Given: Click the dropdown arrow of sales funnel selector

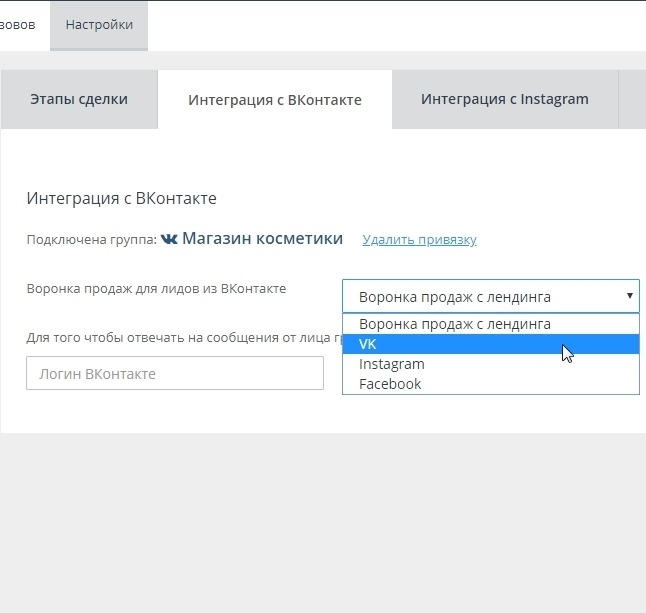Looking at the screenshot, I should pos(630,295).
